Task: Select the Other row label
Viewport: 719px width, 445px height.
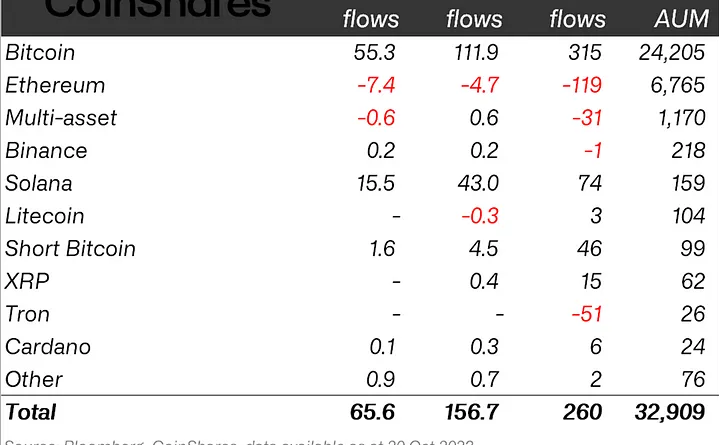Action: [x=34, y=379]
